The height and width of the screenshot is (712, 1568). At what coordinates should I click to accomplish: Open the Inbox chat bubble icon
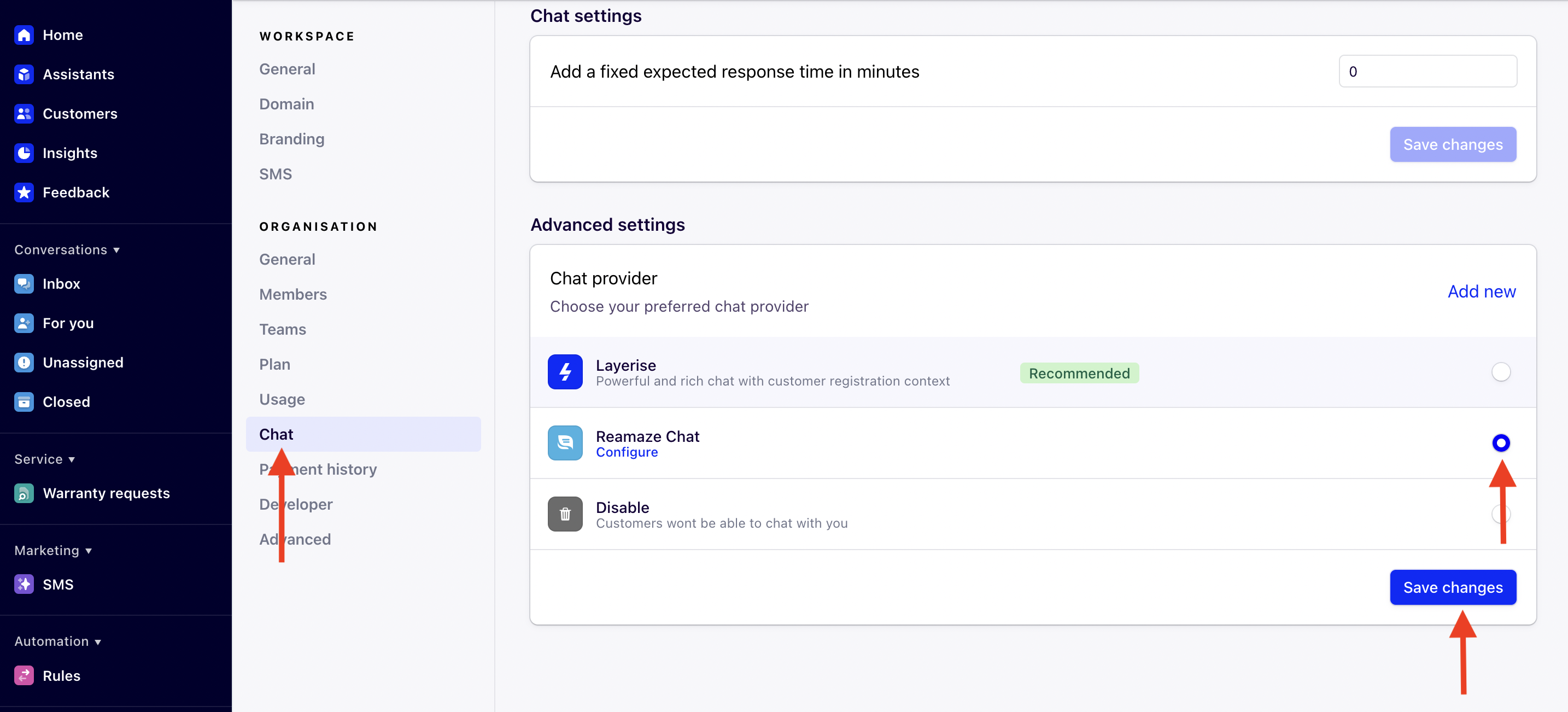pos(24,284)
